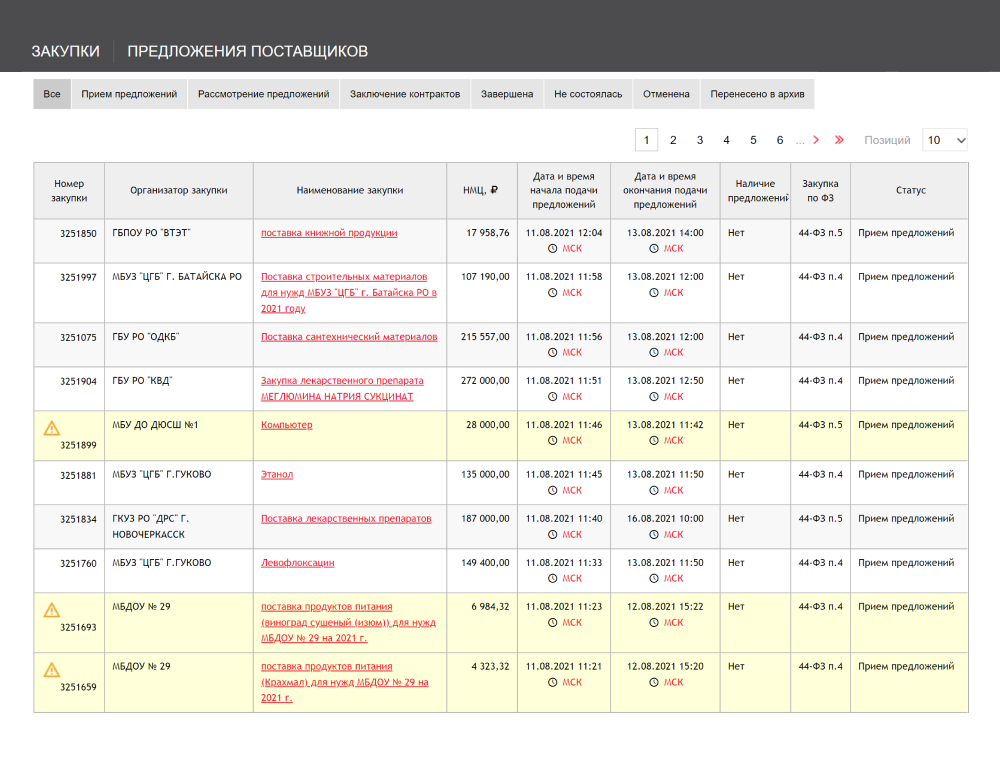Click warning icon for purchase 3251693
The height and width of the screenshot is (760, 1000).
point(52,610)
